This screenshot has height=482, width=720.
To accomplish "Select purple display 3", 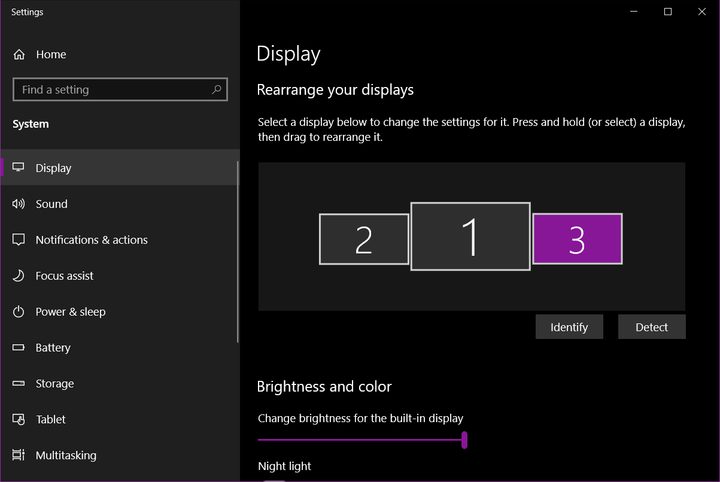I will click(x=578, y=239).
